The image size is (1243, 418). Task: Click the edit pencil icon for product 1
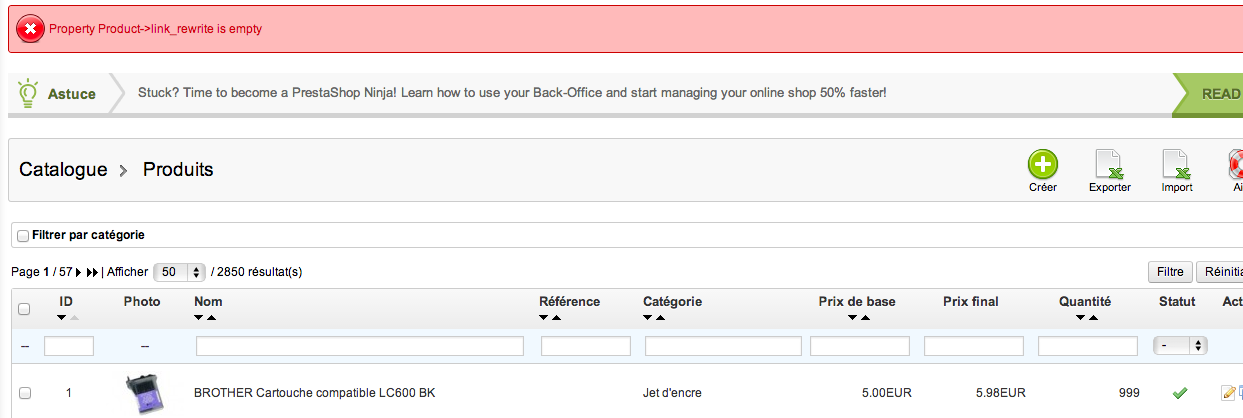[1228, 393]
